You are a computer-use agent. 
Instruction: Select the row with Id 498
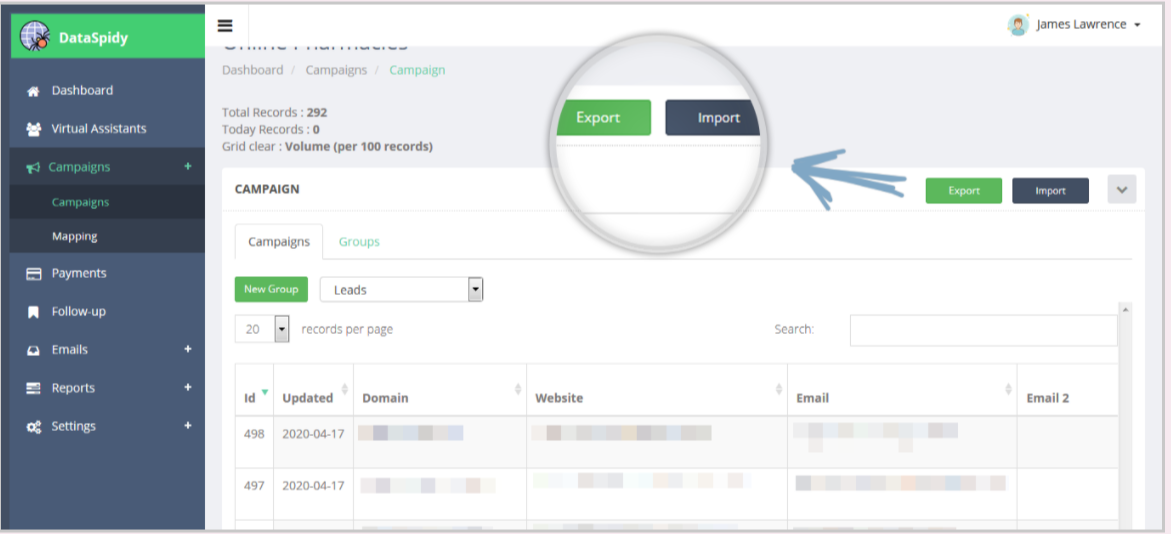[677, 442]
